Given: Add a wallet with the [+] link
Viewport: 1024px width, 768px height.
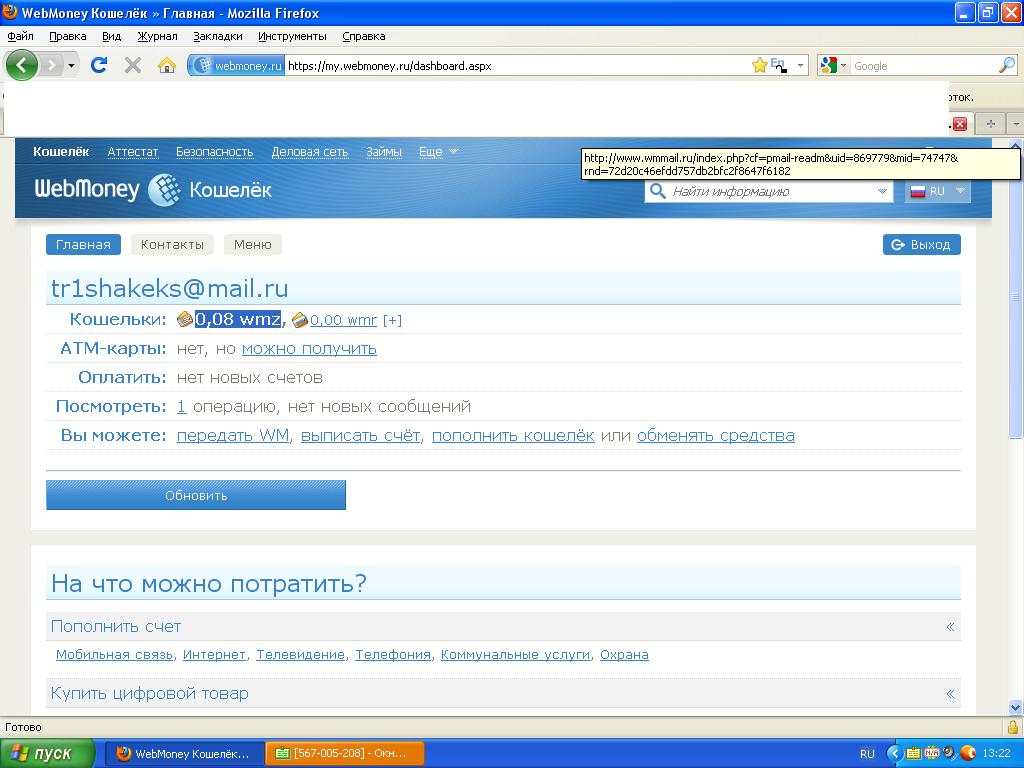Looking at the screenshot, I should [392, 320].
